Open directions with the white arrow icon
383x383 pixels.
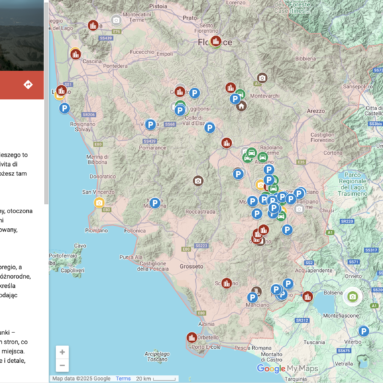click(x=28, y=85)
